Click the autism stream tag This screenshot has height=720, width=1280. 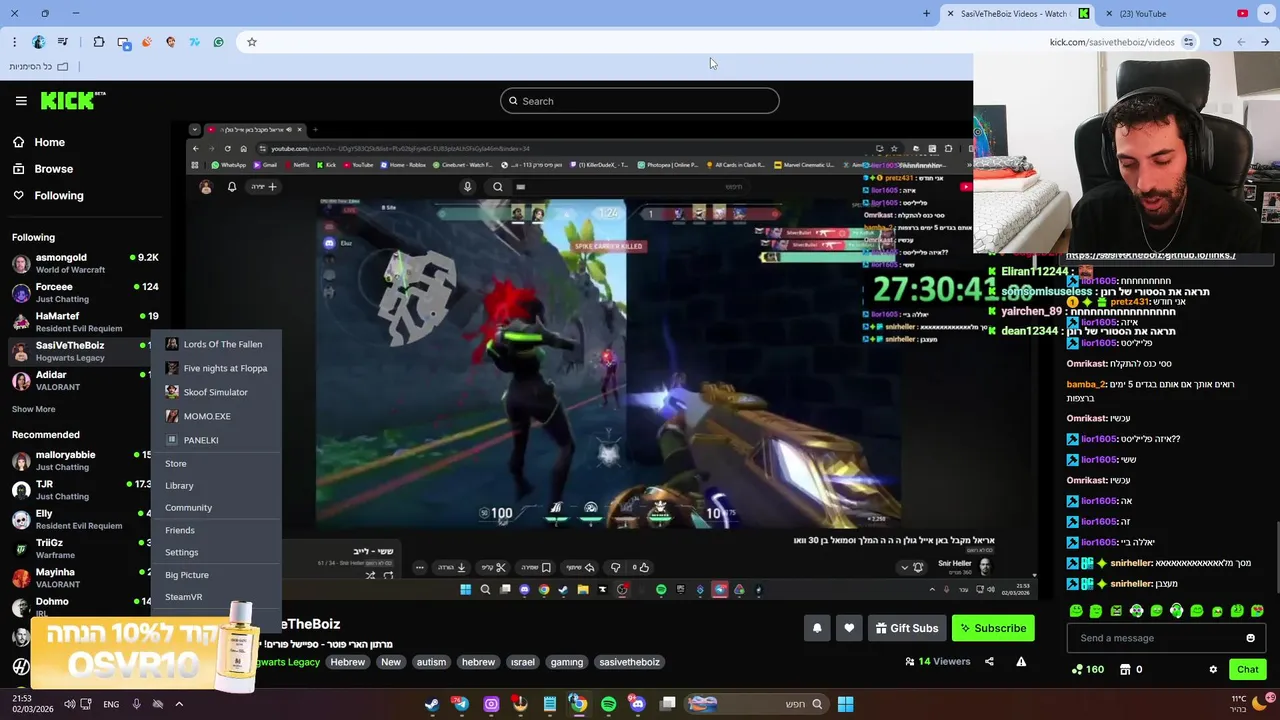coord(431,662)
